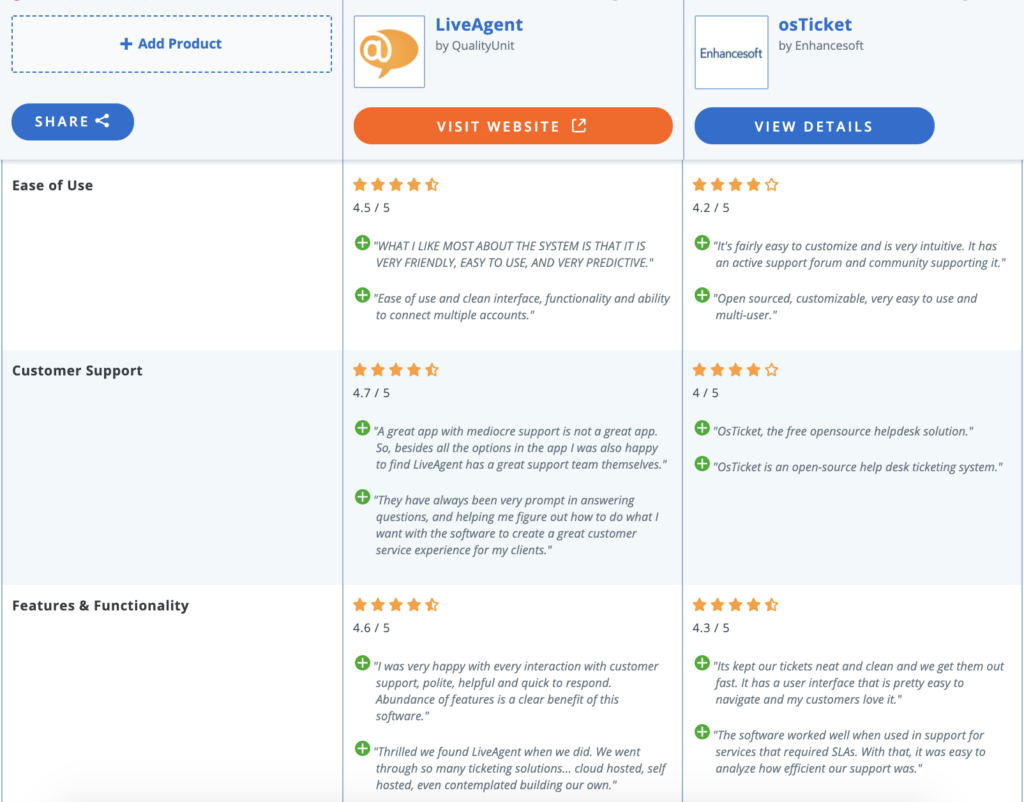Click the Add Product button

coord(170,43)
